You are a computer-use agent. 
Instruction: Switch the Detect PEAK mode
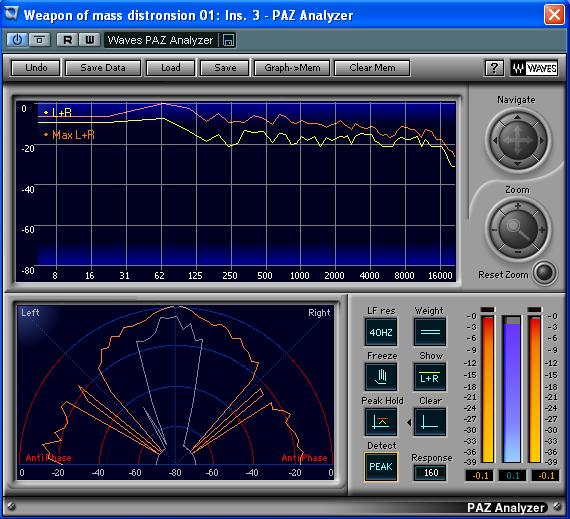(381, 467)
